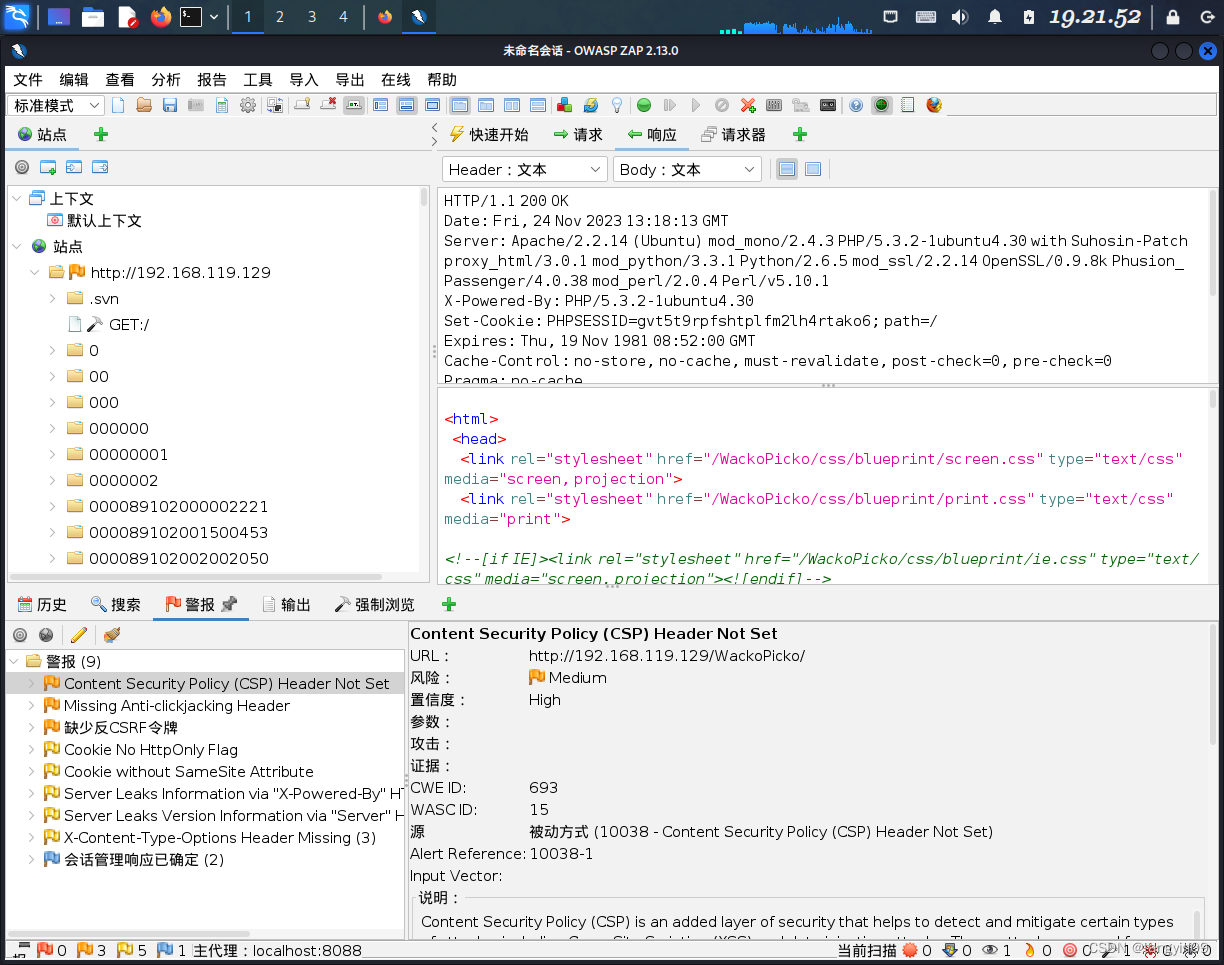Expand the Missing Anti-clickjacking Header alert
The height and width of the screenshot is (965, 1224).
click(31, 705)
